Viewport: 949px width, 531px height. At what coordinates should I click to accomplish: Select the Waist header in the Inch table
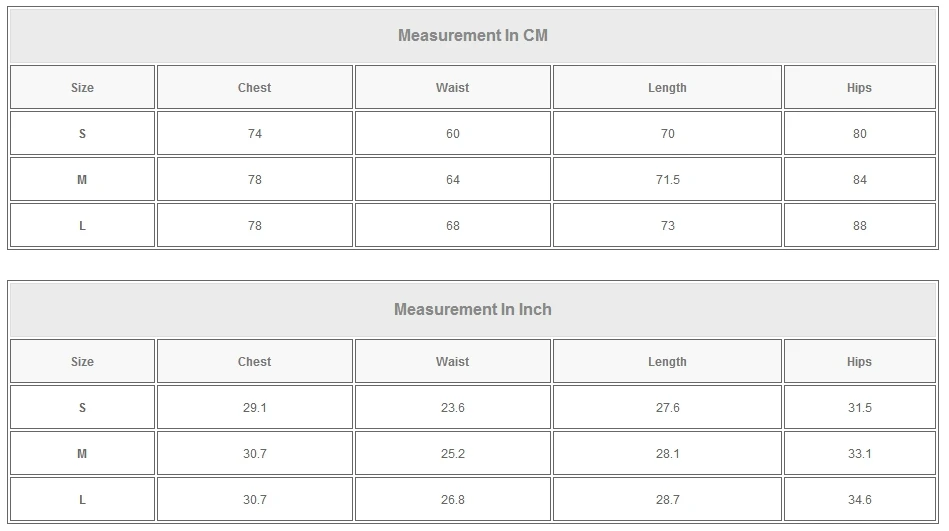point(452,362)
